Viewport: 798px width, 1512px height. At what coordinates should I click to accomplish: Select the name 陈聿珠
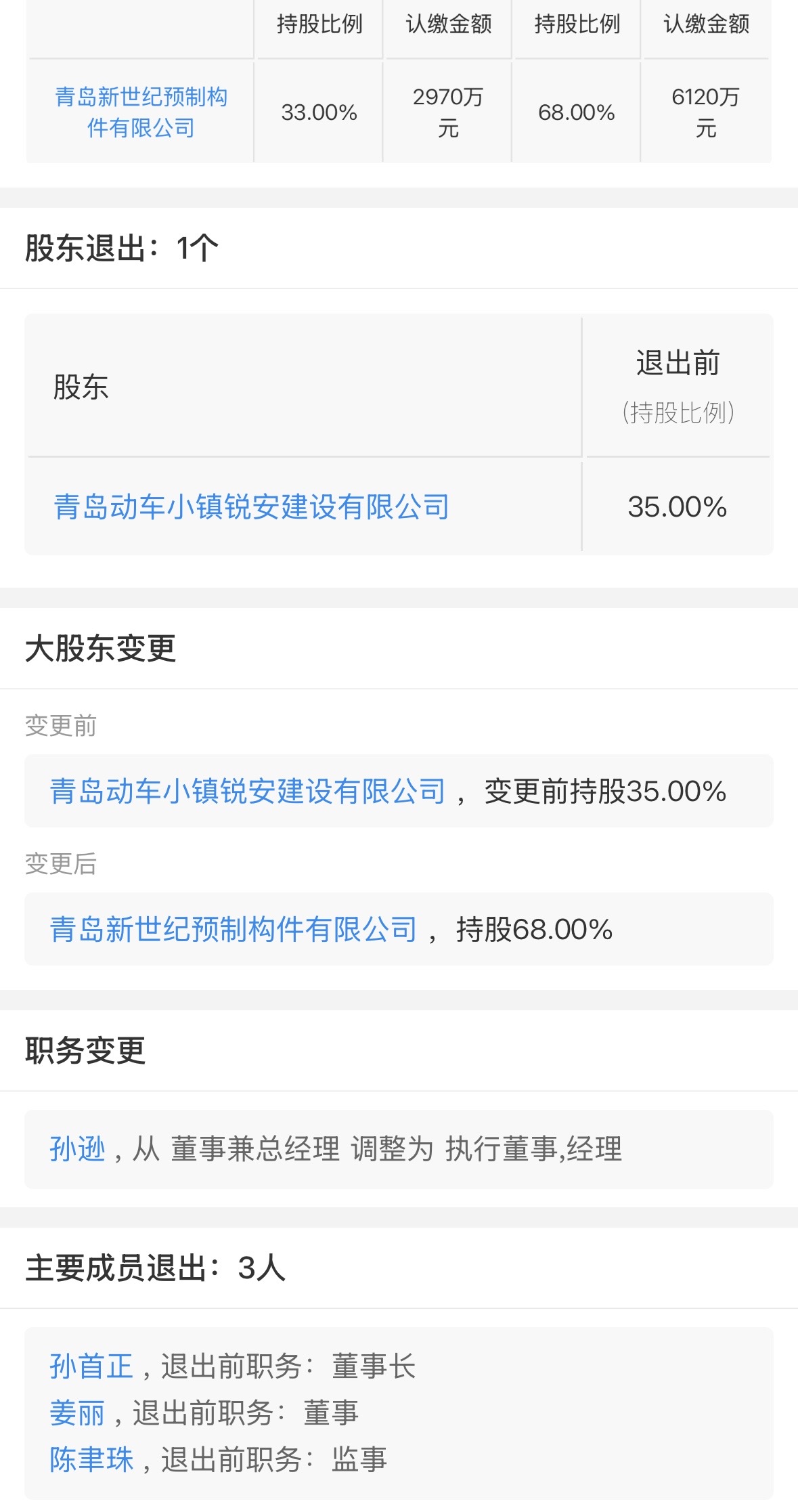pyautogui.click(x=91, y=1459)
